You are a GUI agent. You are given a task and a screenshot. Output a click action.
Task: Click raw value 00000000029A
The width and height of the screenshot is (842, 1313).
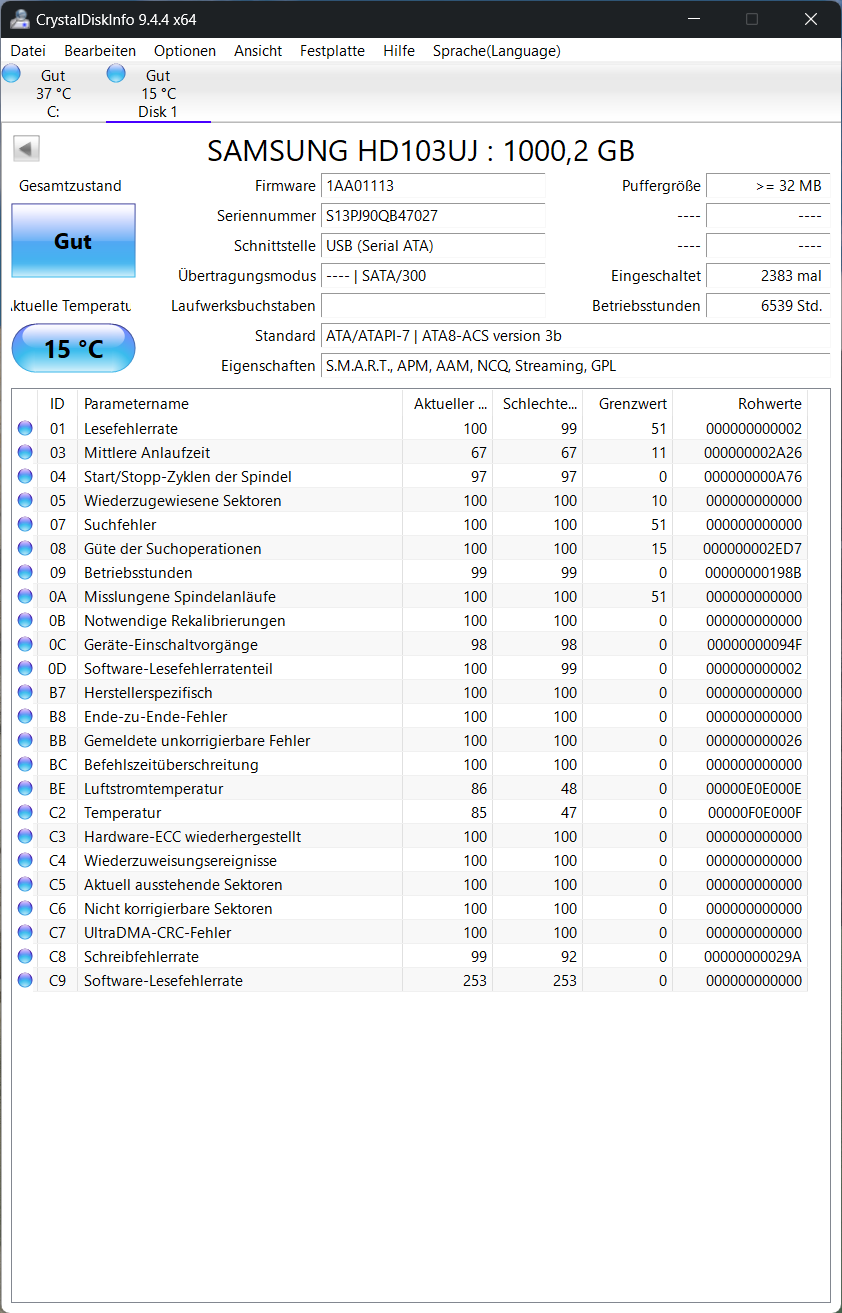click(x=753, y=956)
